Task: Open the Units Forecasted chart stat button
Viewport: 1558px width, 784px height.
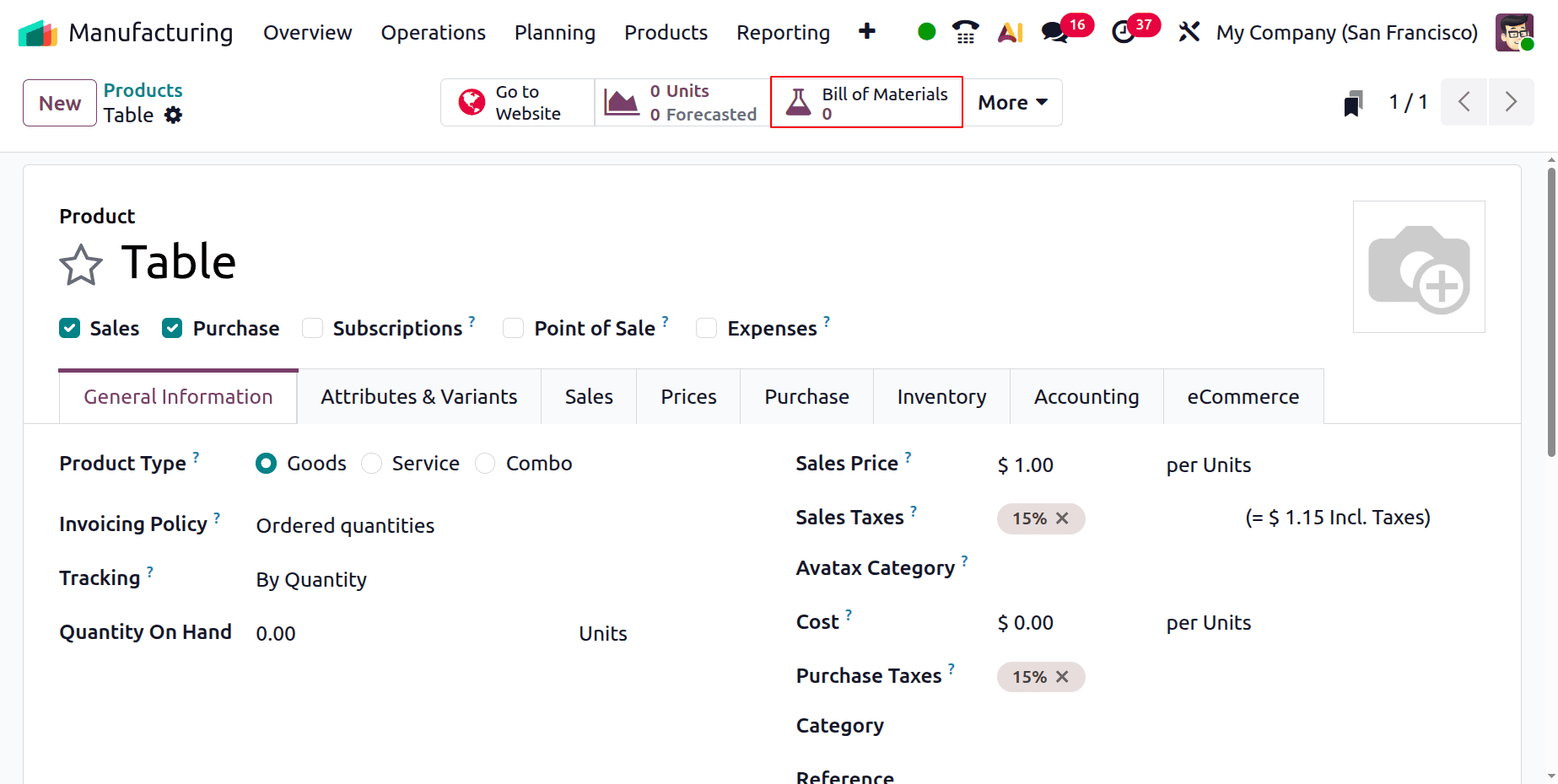Action: (682, 103)
